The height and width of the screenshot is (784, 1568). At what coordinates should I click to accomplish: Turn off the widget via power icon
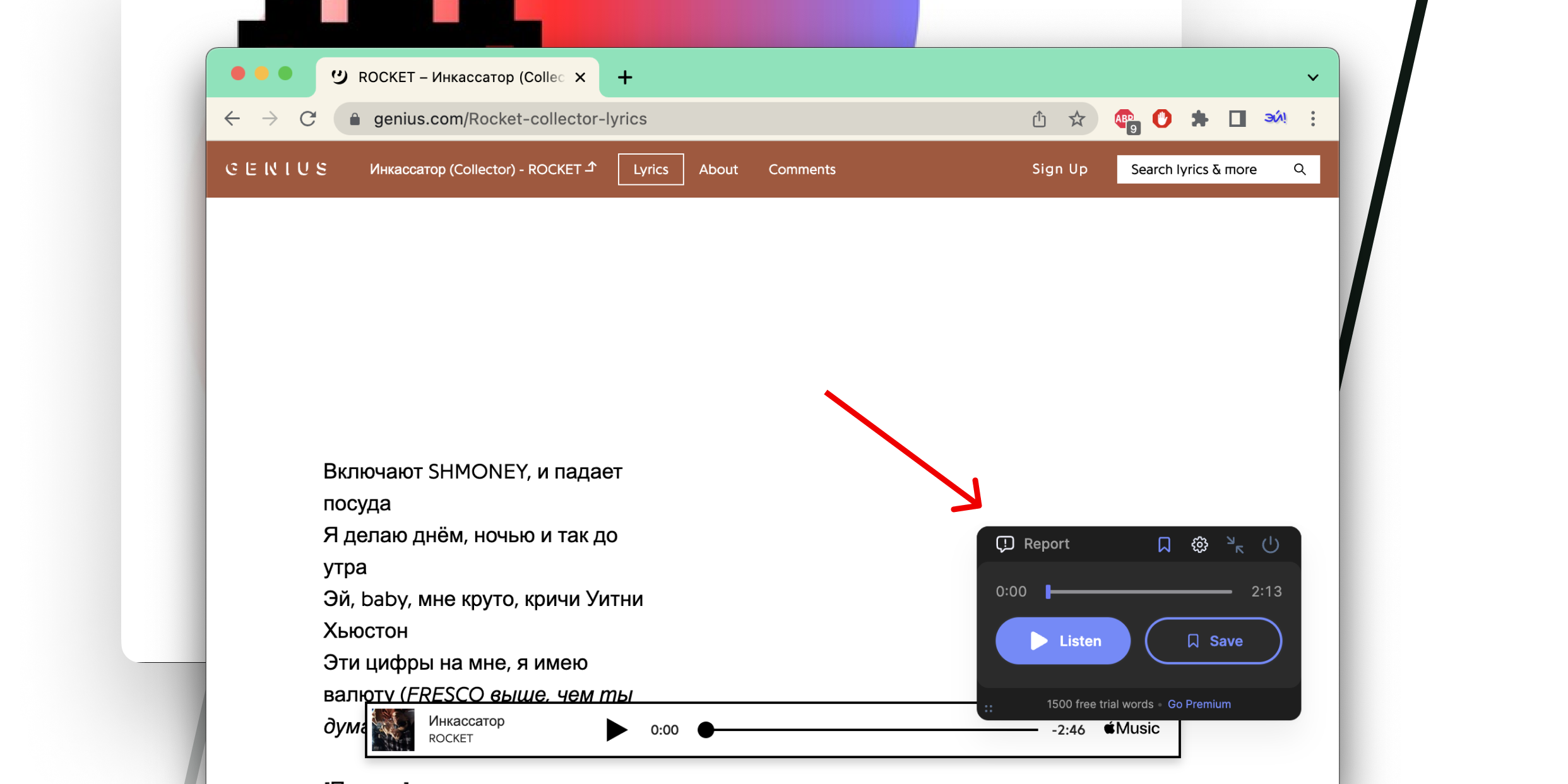tap(1270, 544)
